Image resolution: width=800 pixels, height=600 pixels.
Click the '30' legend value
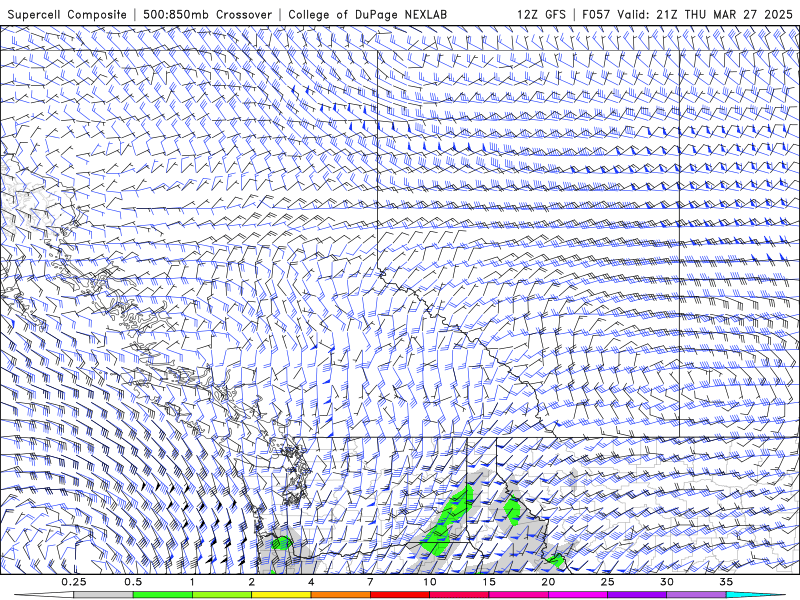pos(666,582)
